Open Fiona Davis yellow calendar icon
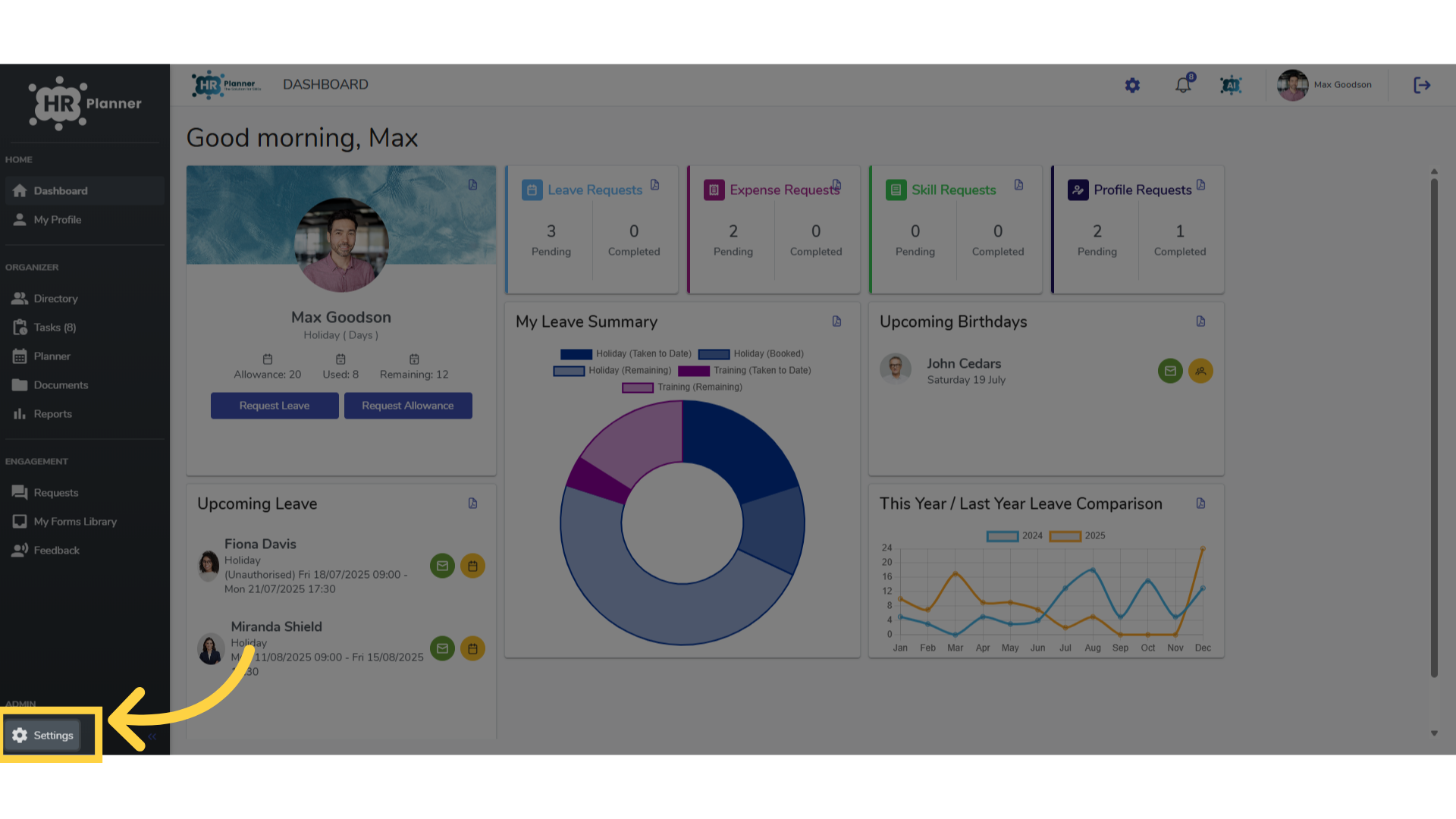The width and height of the screenshot is (1456, 819). (472, 566)
